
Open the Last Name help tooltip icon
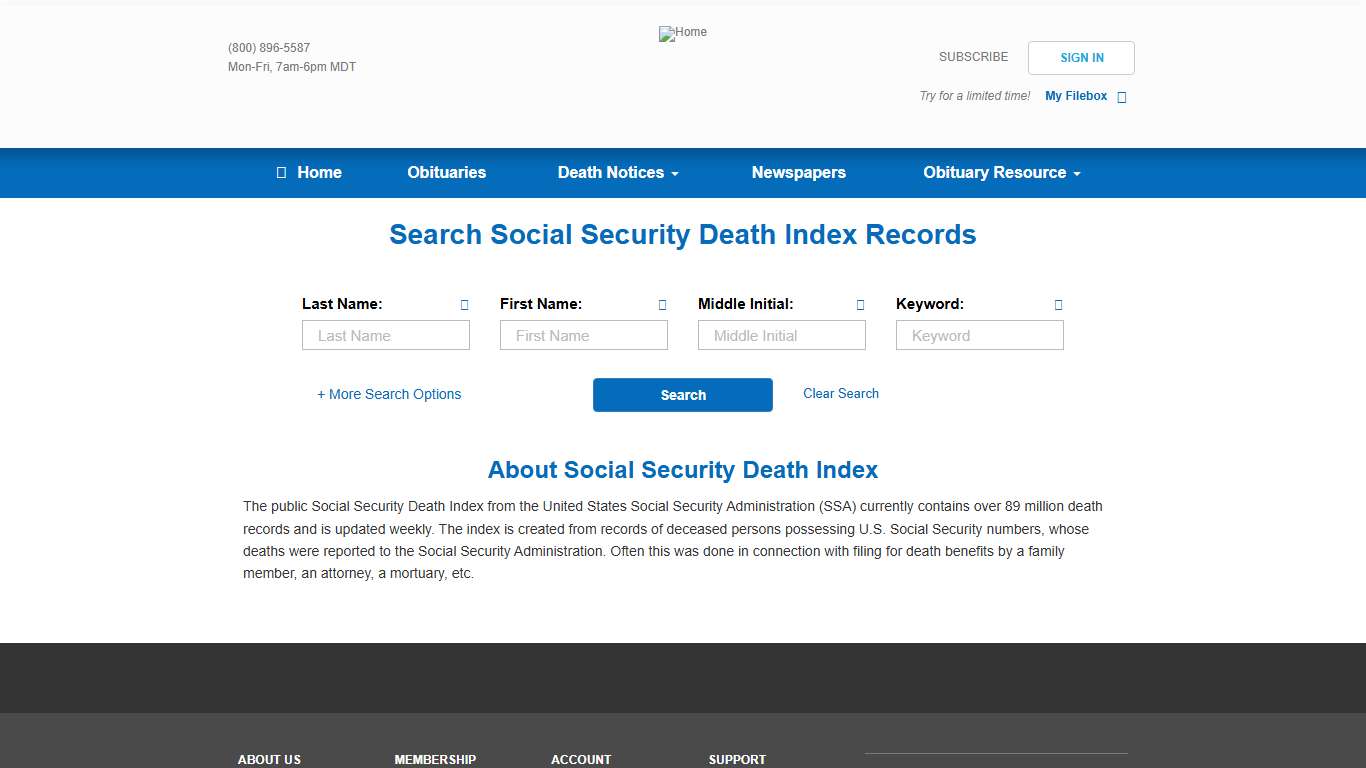click(x=463, y=304)
